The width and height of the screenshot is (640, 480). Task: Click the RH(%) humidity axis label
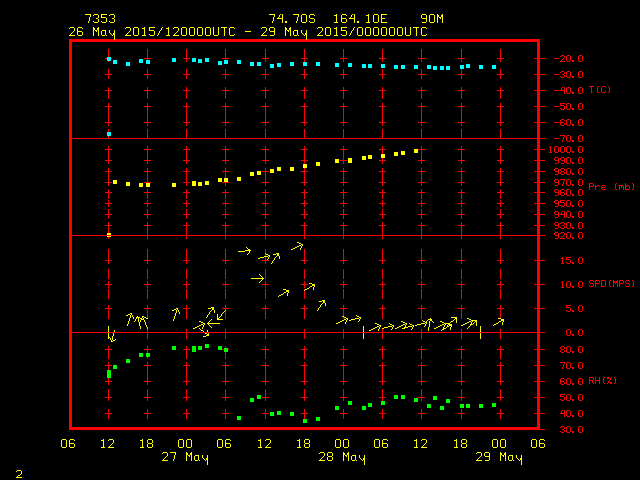(x=602, y=381)
